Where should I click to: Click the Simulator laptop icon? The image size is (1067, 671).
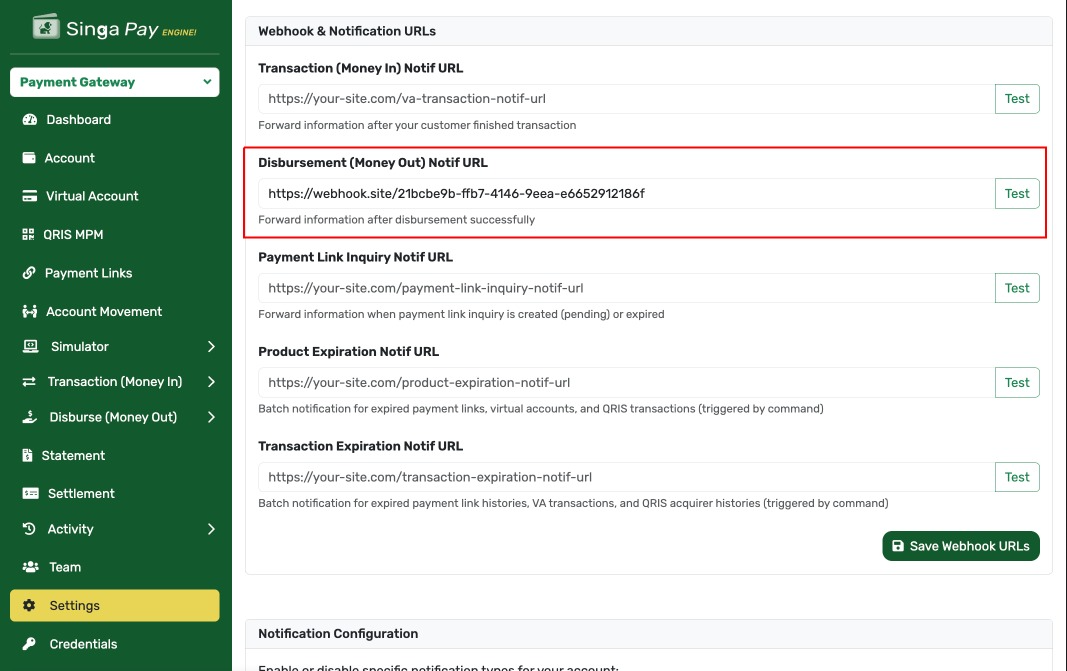(31, 346)
